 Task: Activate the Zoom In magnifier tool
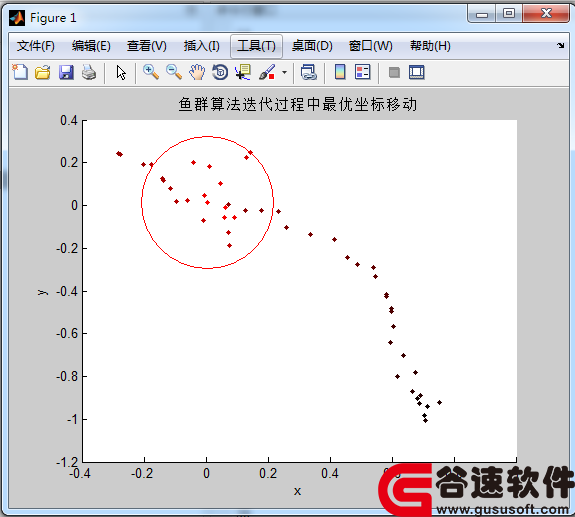pyautogui.click(x=151, y=72)
